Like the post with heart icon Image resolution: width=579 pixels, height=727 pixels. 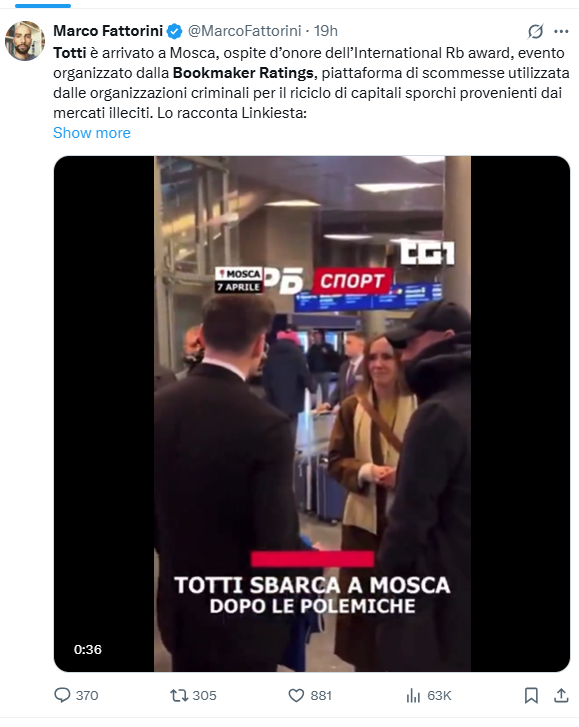tap(296, 695)
